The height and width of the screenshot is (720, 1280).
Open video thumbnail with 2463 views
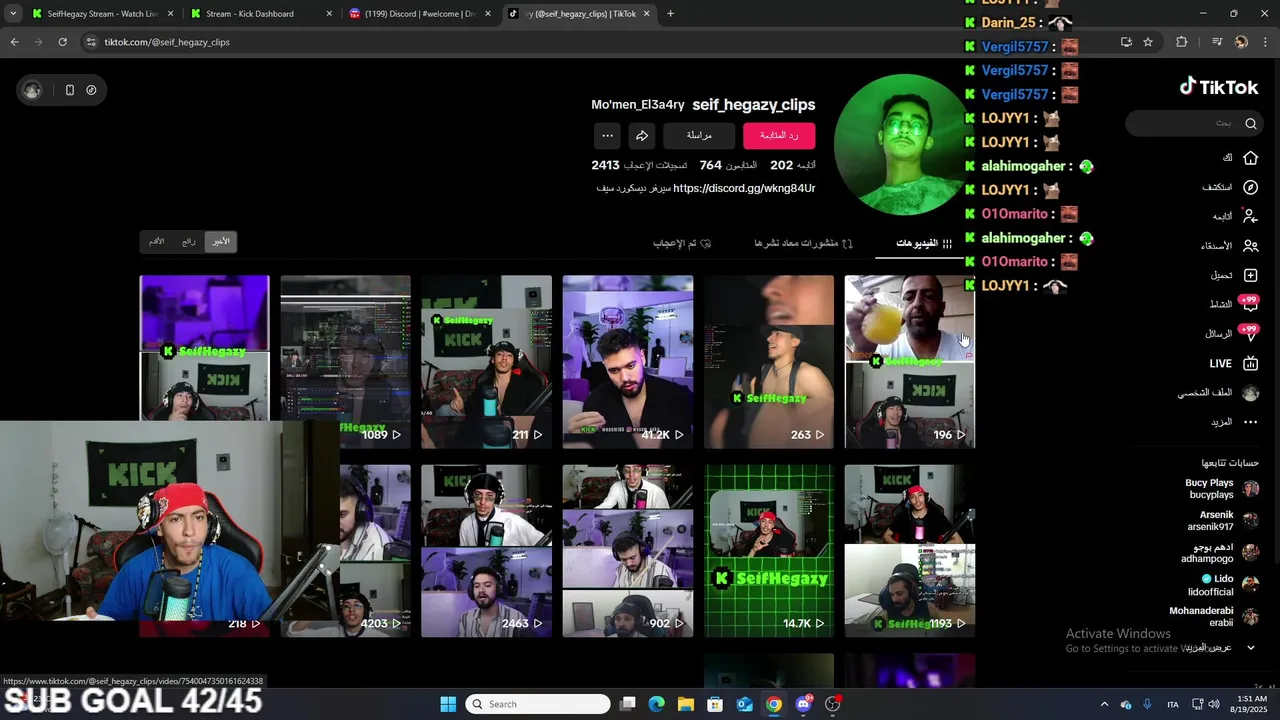pos(486,551)
